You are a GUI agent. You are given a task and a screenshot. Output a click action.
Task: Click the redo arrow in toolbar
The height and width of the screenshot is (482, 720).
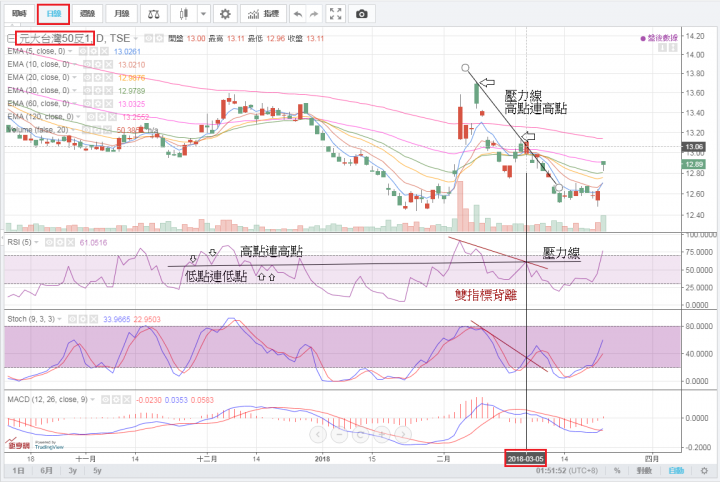(x=316, y=15)
